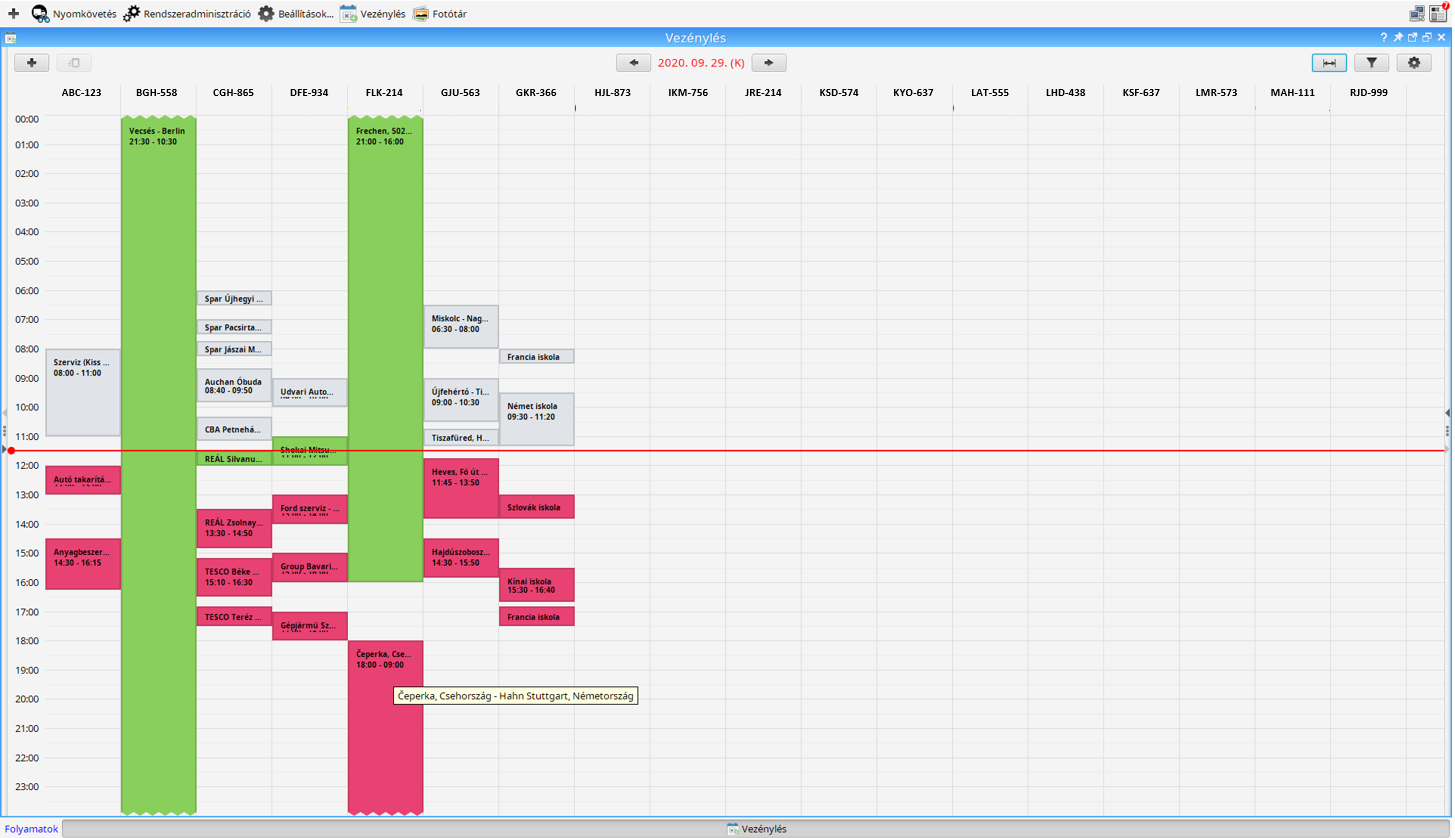Open the calendar settings gear button
Viewport: 1455px width, 838px height.
tap(1414, 63)
